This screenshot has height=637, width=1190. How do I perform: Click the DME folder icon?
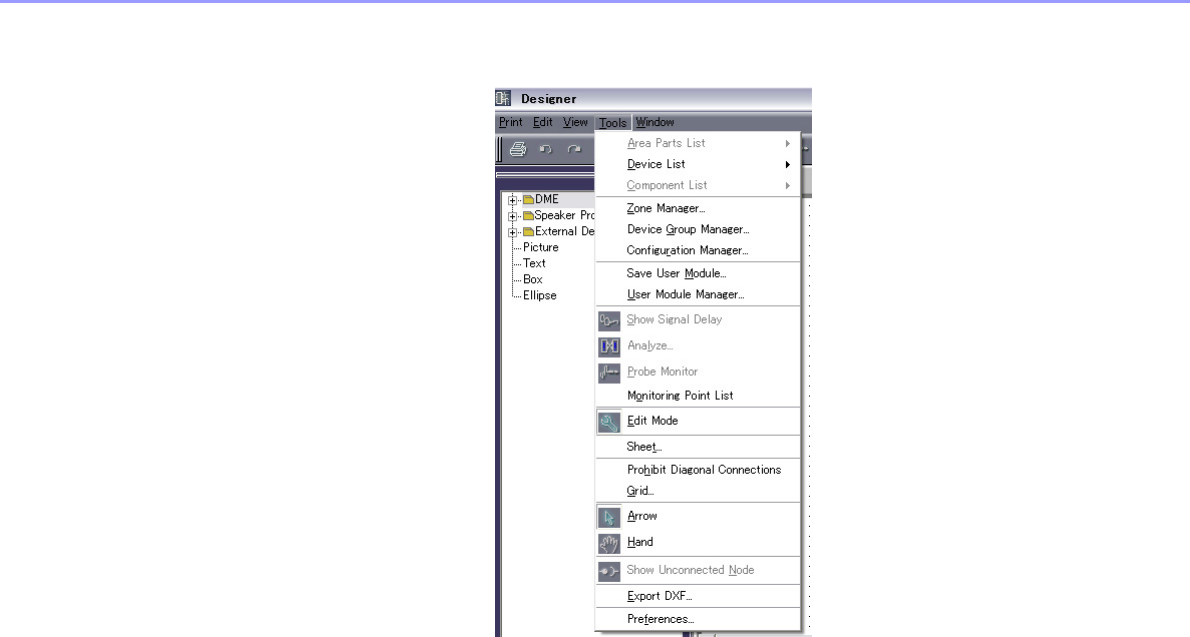pyautogui.click(x=528, y=200)
